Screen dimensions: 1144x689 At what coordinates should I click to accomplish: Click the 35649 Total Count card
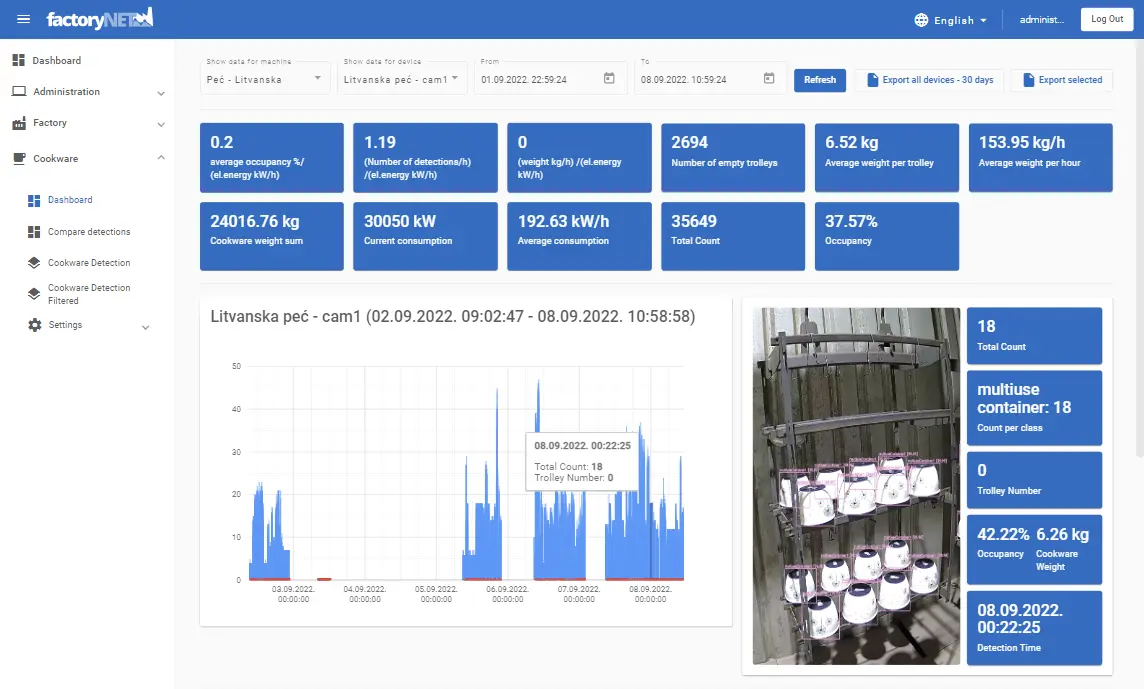(x=733, y=236)
